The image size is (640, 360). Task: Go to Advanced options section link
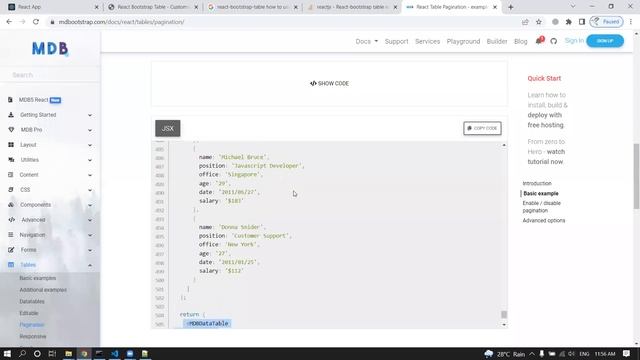click(544, 220)
